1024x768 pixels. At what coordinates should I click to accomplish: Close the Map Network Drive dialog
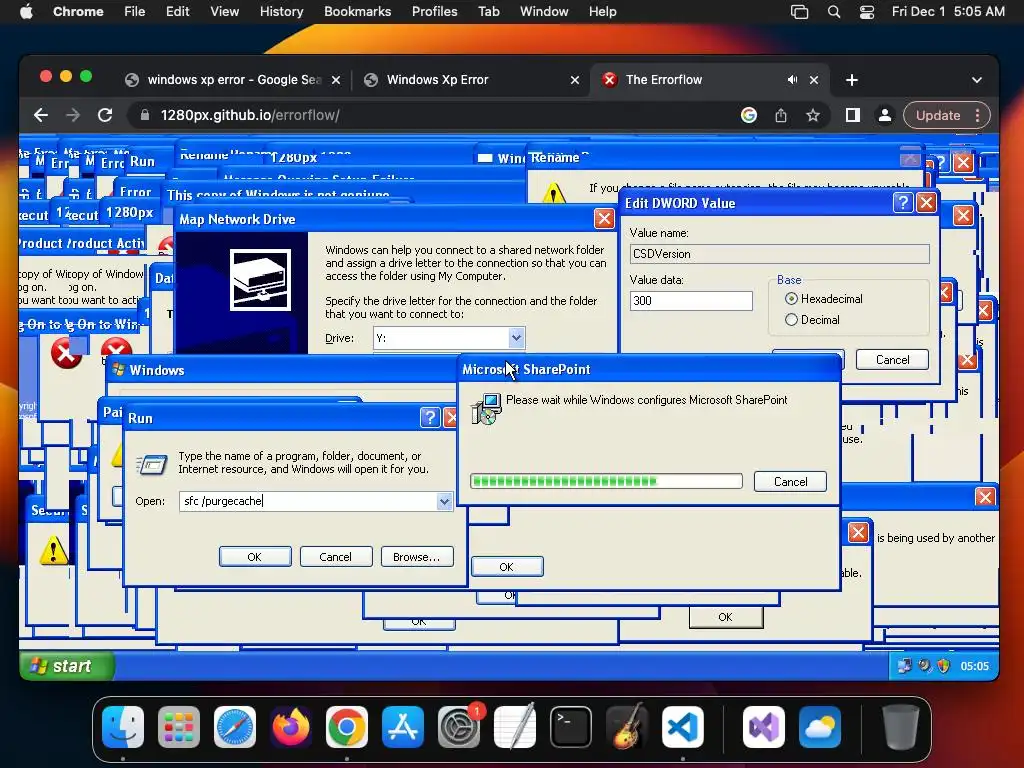[x=604, y=219]
